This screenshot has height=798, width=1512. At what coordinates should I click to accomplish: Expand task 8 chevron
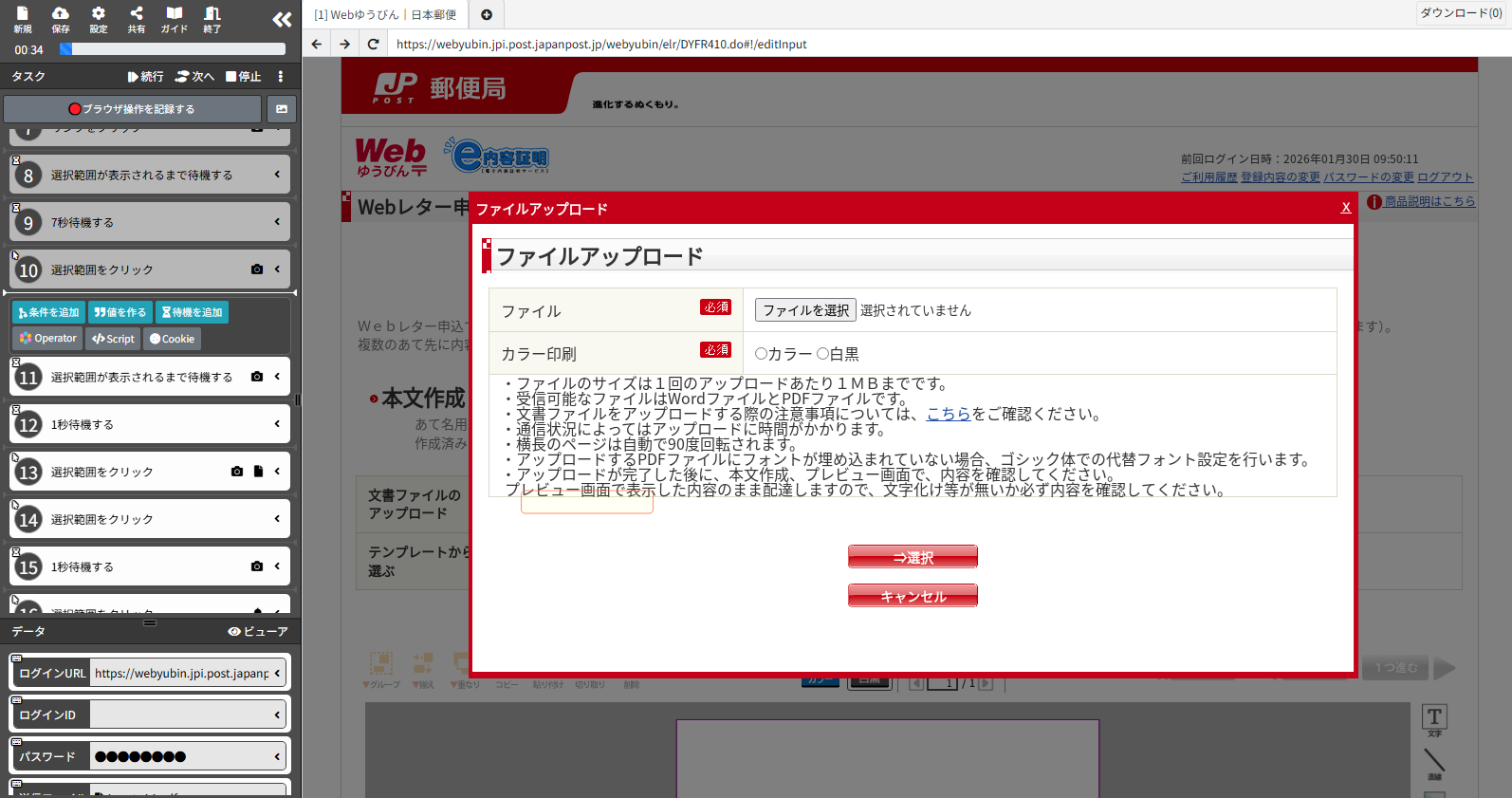point(277,175)
